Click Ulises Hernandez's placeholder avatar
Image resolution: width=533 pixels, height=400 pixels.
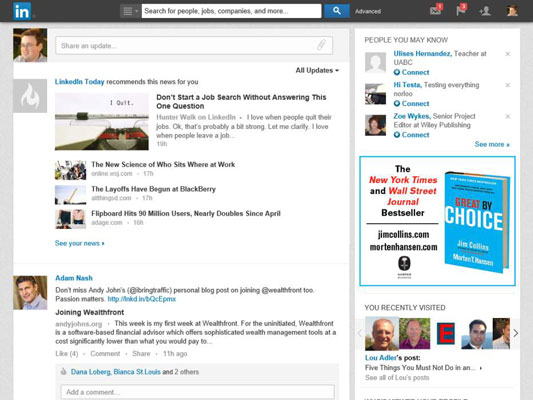point(375,63)
